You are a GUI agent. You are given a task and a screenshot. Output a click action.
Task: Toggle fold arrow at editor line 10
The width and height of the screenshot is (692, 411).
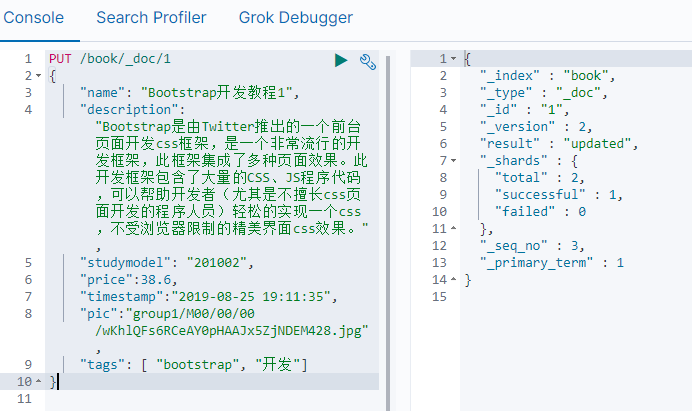pyautogui.click(x=38, y=381)
